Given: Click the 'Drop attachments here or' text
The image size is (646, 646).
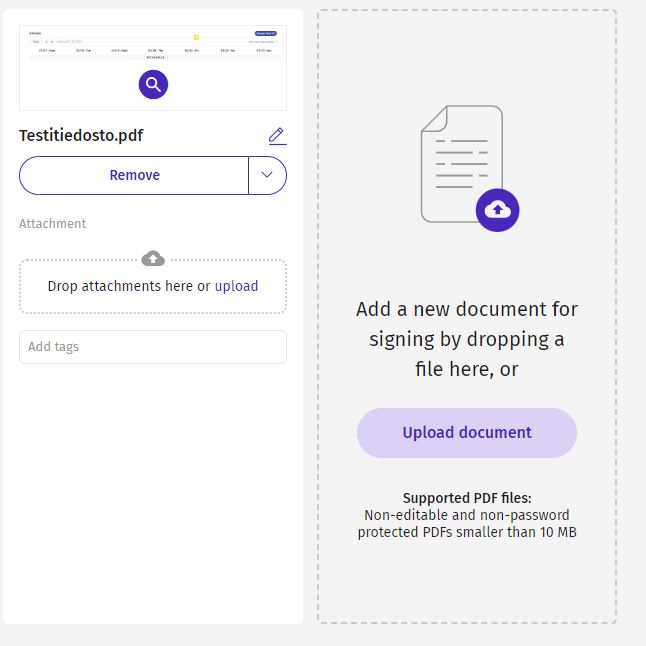Looking at the screenshot, I should [x=129, y=286].
